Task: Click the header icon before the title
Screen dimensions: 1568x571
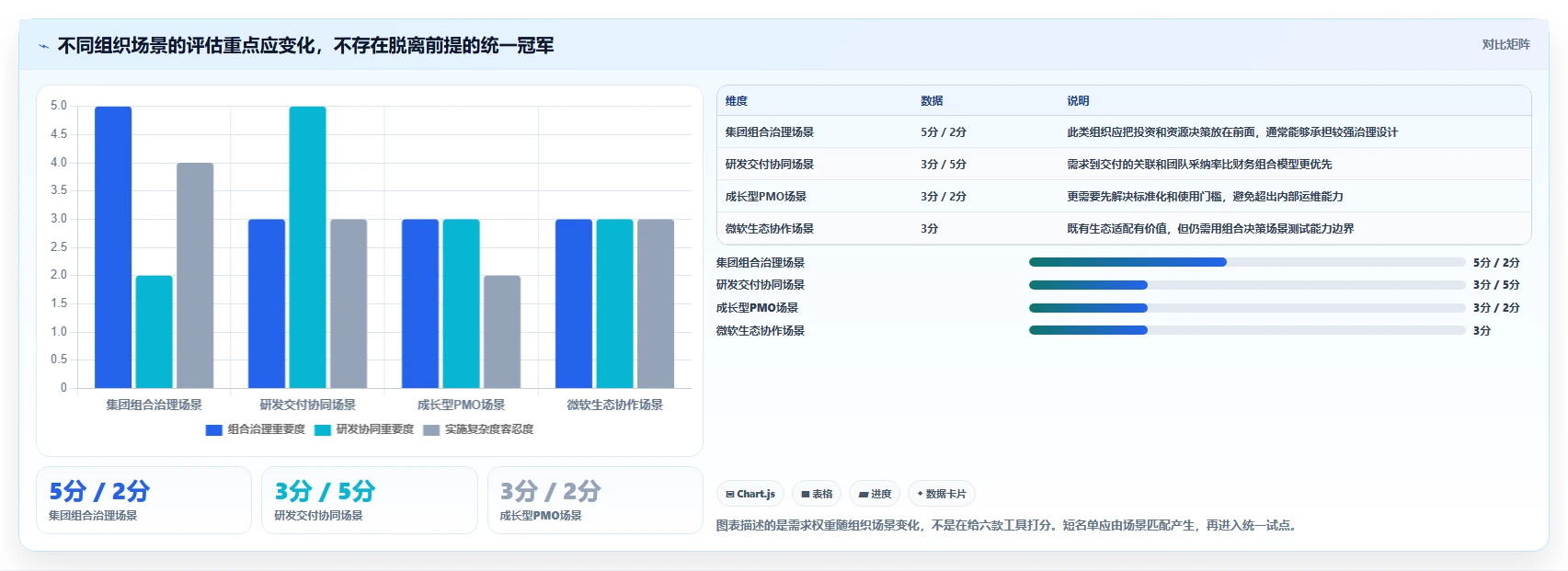Action: click(43, 46)
